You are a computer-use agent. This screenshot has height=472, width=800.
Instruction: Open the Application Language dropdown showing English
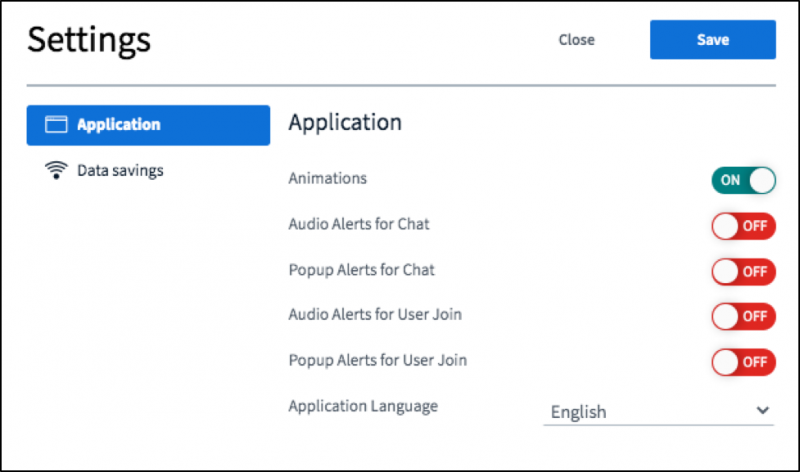(658, 411)
